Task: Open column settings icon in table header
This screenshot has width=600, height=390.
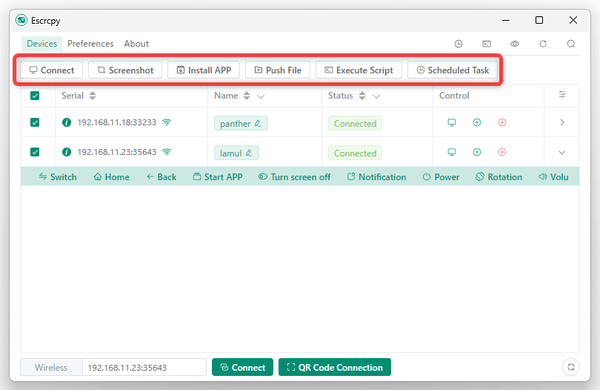Action: pos(562,95)
